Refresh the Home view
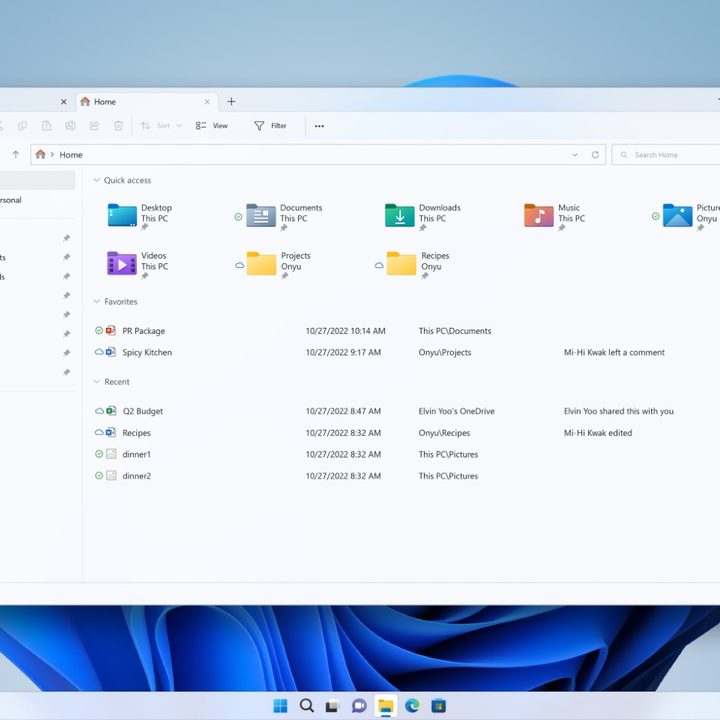Screen dimensions: 720x720 (595, 155)
